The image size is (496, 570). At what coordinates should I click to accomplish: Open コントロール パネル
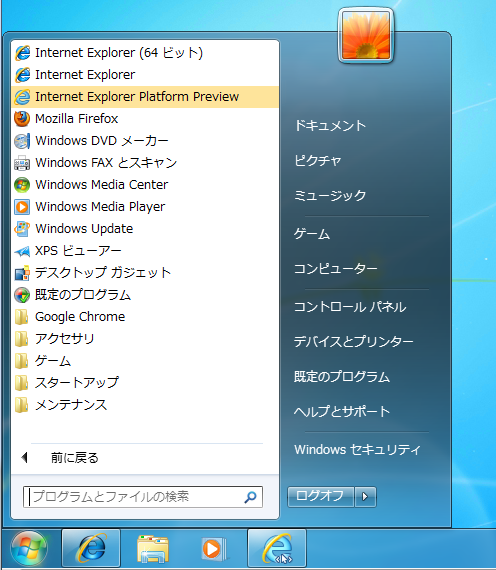point(350,307)
